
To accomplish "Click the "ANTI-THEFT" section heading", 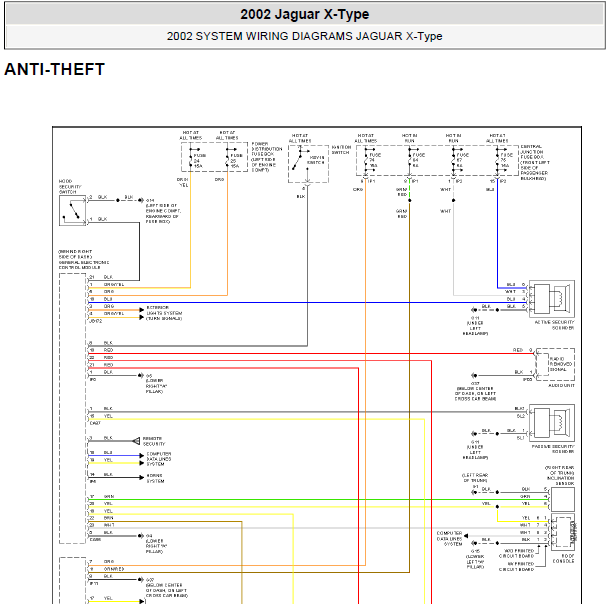I will tap(55, 69).
